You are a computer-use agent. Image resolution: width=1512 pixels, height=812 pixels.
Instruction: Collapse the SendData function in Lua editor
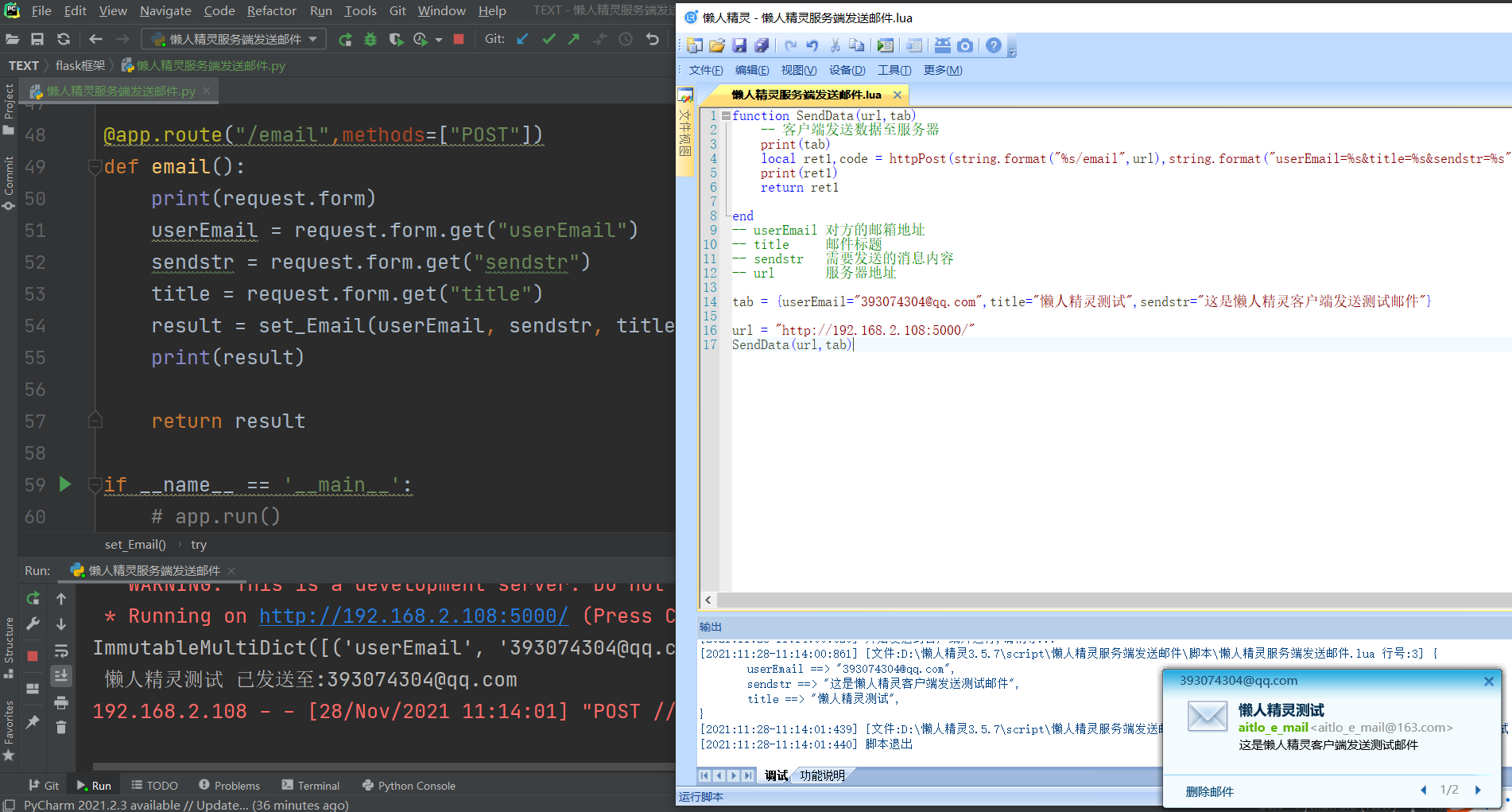point(726,116)
